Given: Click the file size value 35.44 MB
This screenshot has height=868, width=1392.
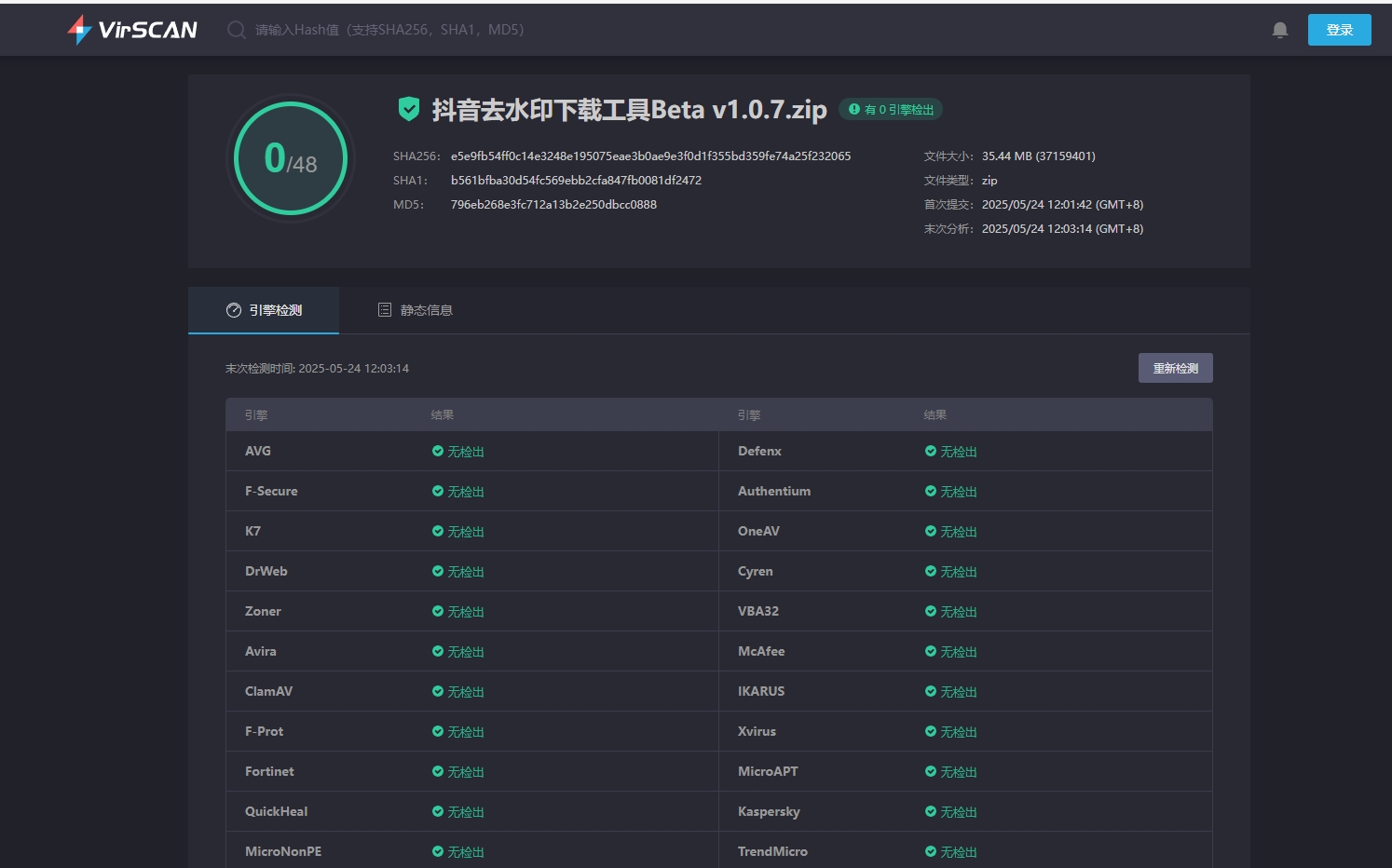Looking at the screenshot, I should [x=1038, y=156].
